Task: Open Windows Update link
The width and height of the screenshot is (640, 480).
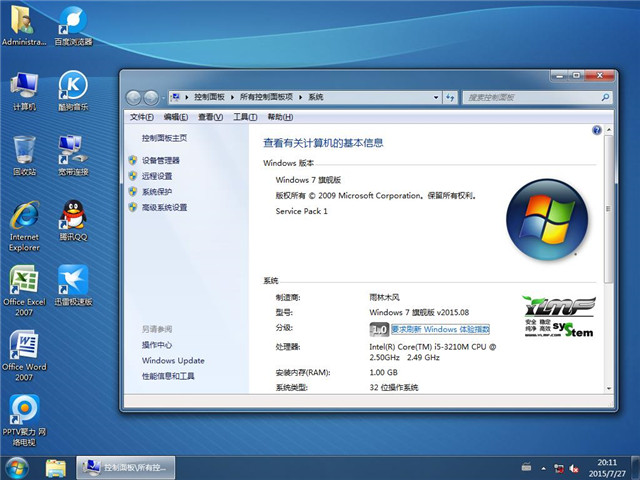Action: click(x=173, y=360)
